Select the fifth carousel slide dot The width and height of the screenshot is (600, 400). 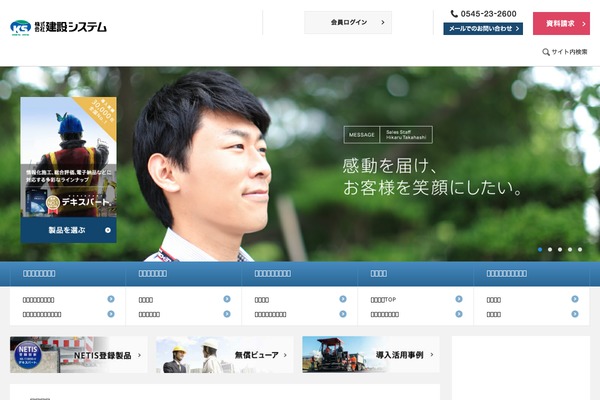click(580, 250)
